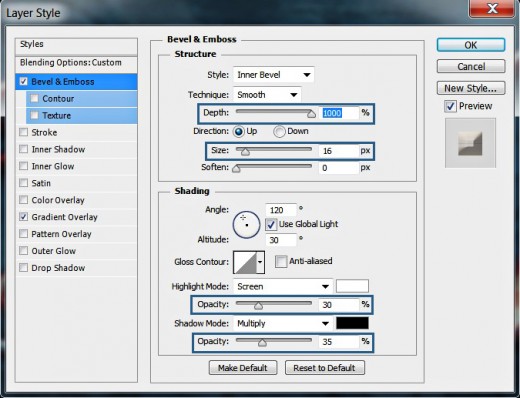The image size is (520, 398).
Task: Enable the Outer Glow checkbox
Action: click(x=23, y=251)
